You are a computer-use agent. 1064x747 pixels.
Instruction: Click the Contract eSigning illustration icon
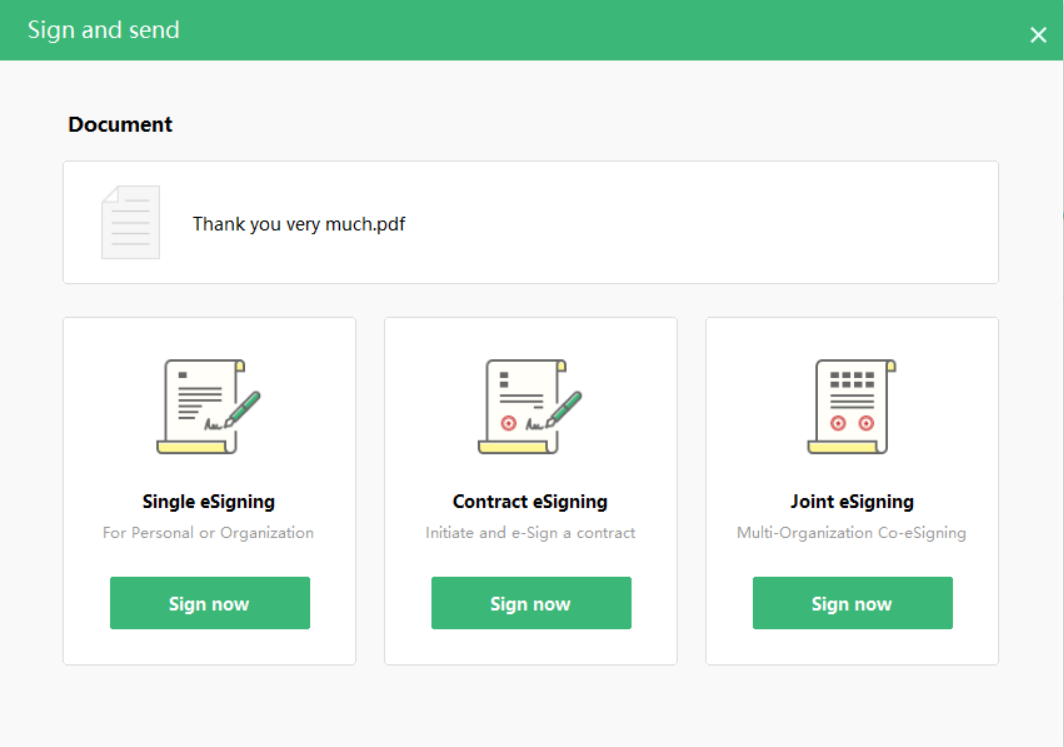click(x=530, y=406)
